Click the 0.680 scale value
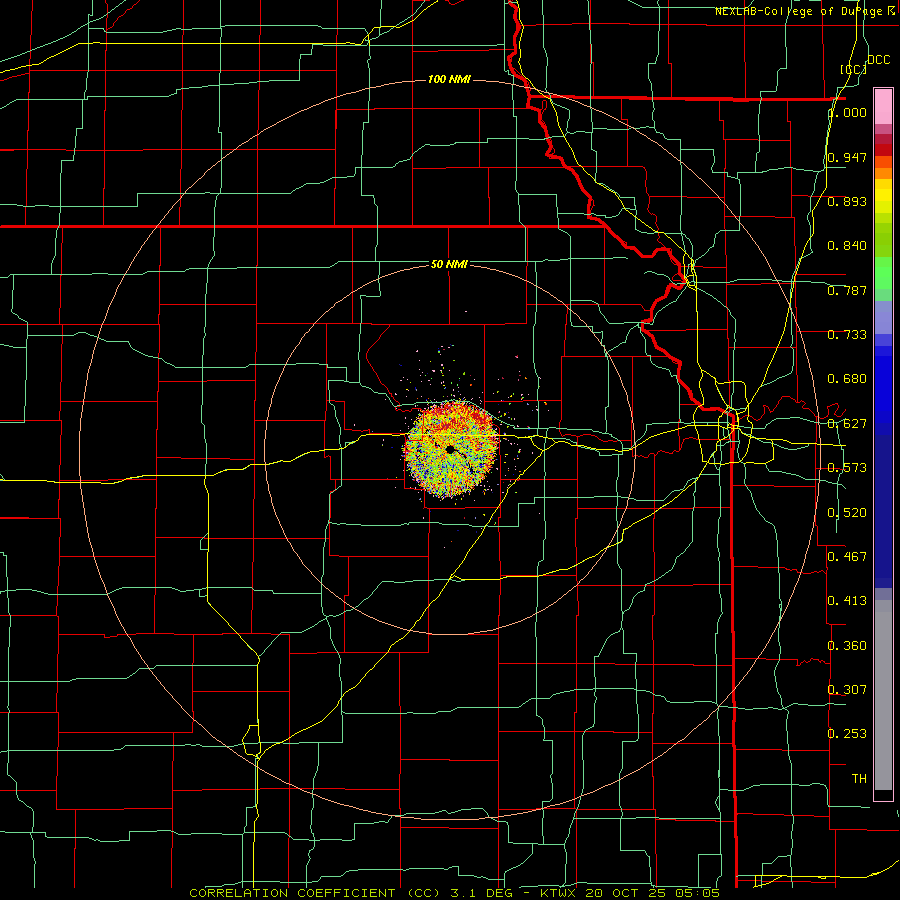 847,379
